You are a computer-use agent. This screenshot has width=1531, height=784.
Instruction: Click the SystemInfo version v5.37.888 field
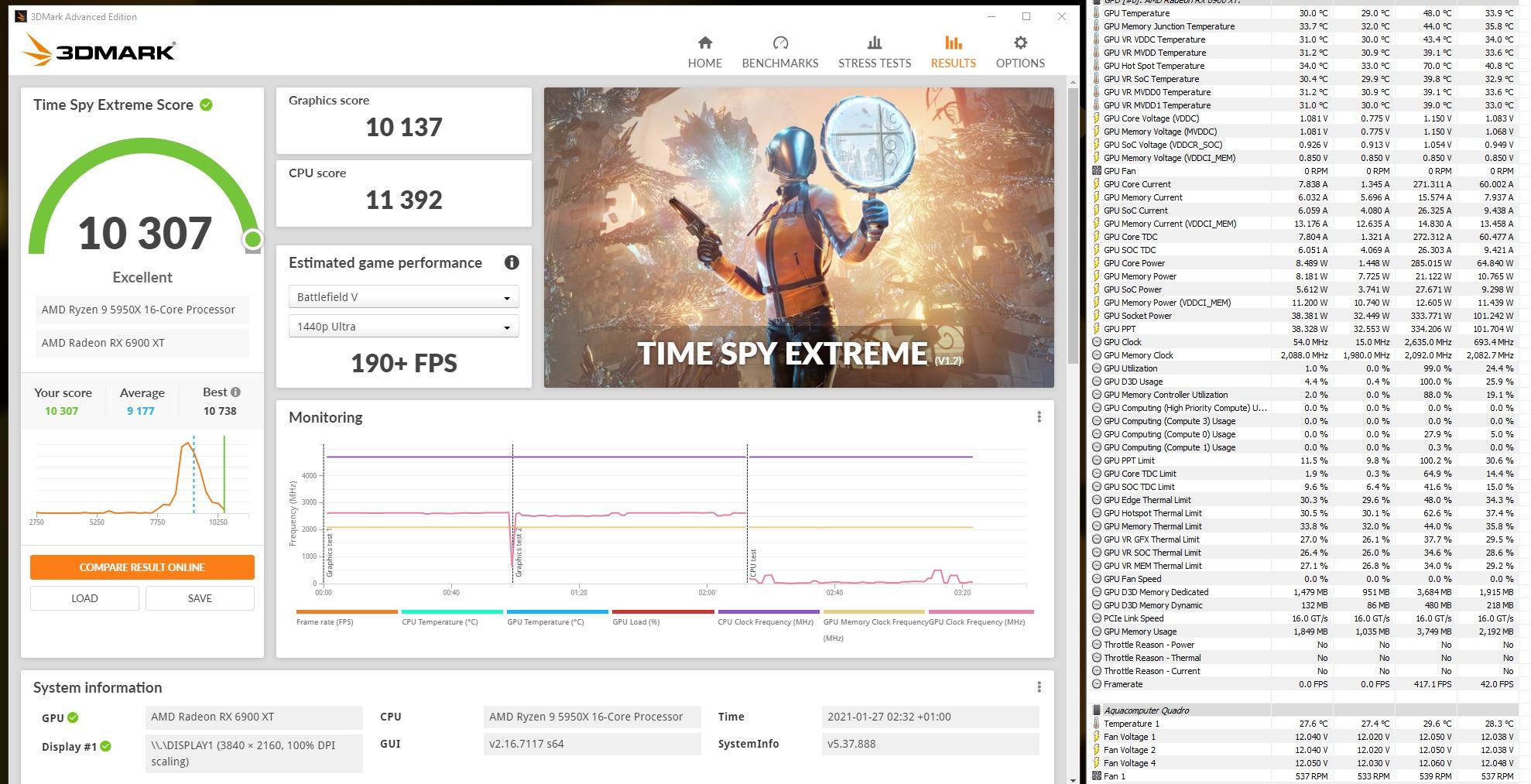930,744
